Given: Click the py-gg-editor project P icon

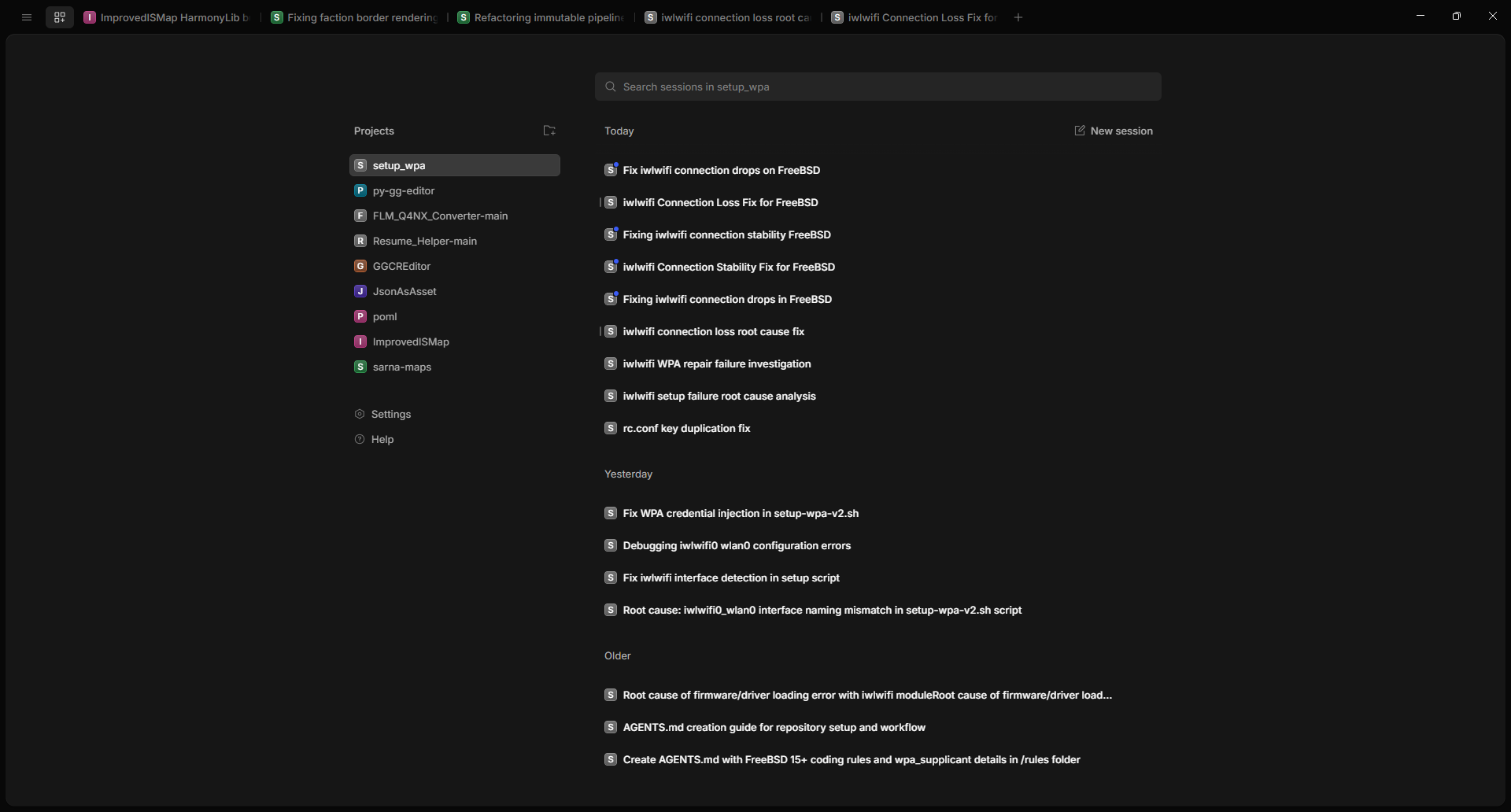Looking at the screenshot, I should click(x=360, y=190).
